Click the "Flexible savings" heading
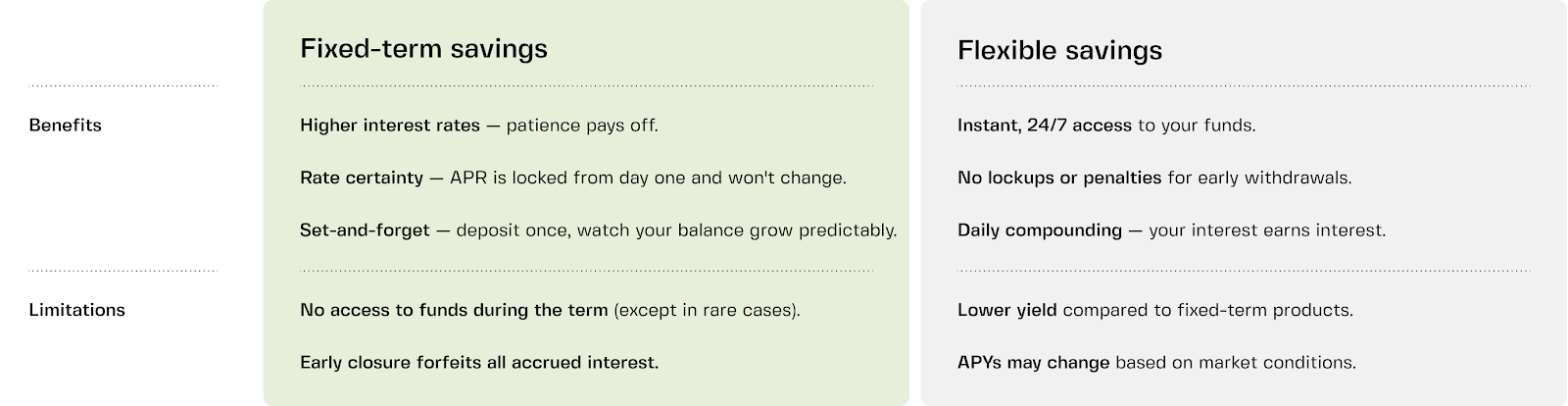The width and height of the screenshot is (1568, 406). 1059,50
